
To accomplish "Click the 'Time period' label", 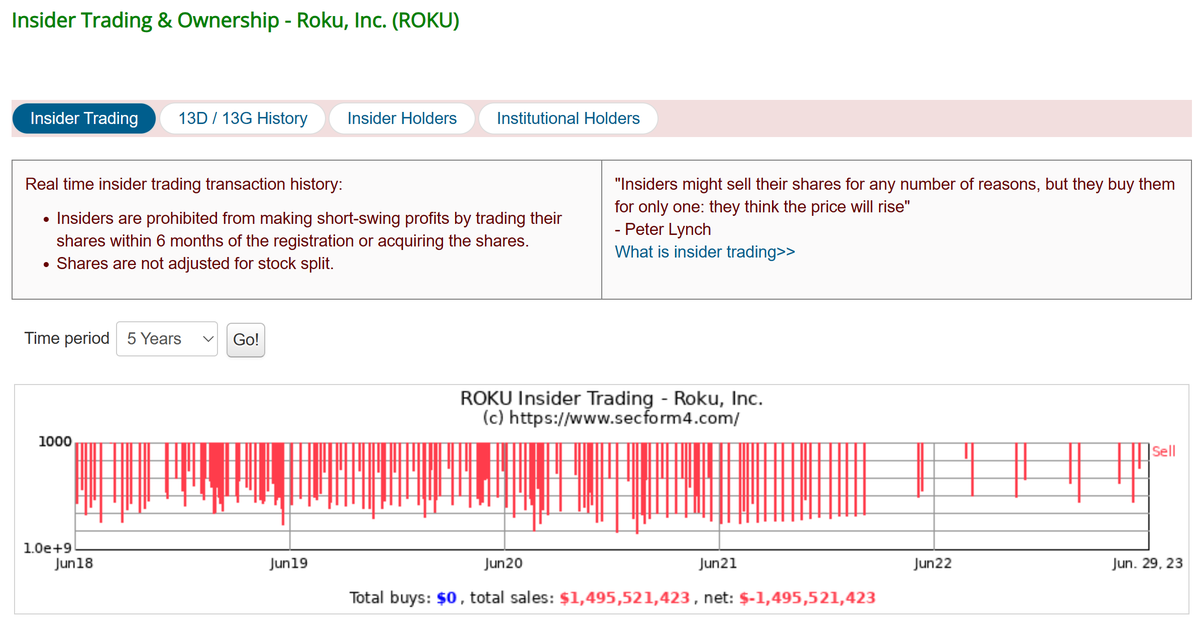I will click(x=67, y=338).
